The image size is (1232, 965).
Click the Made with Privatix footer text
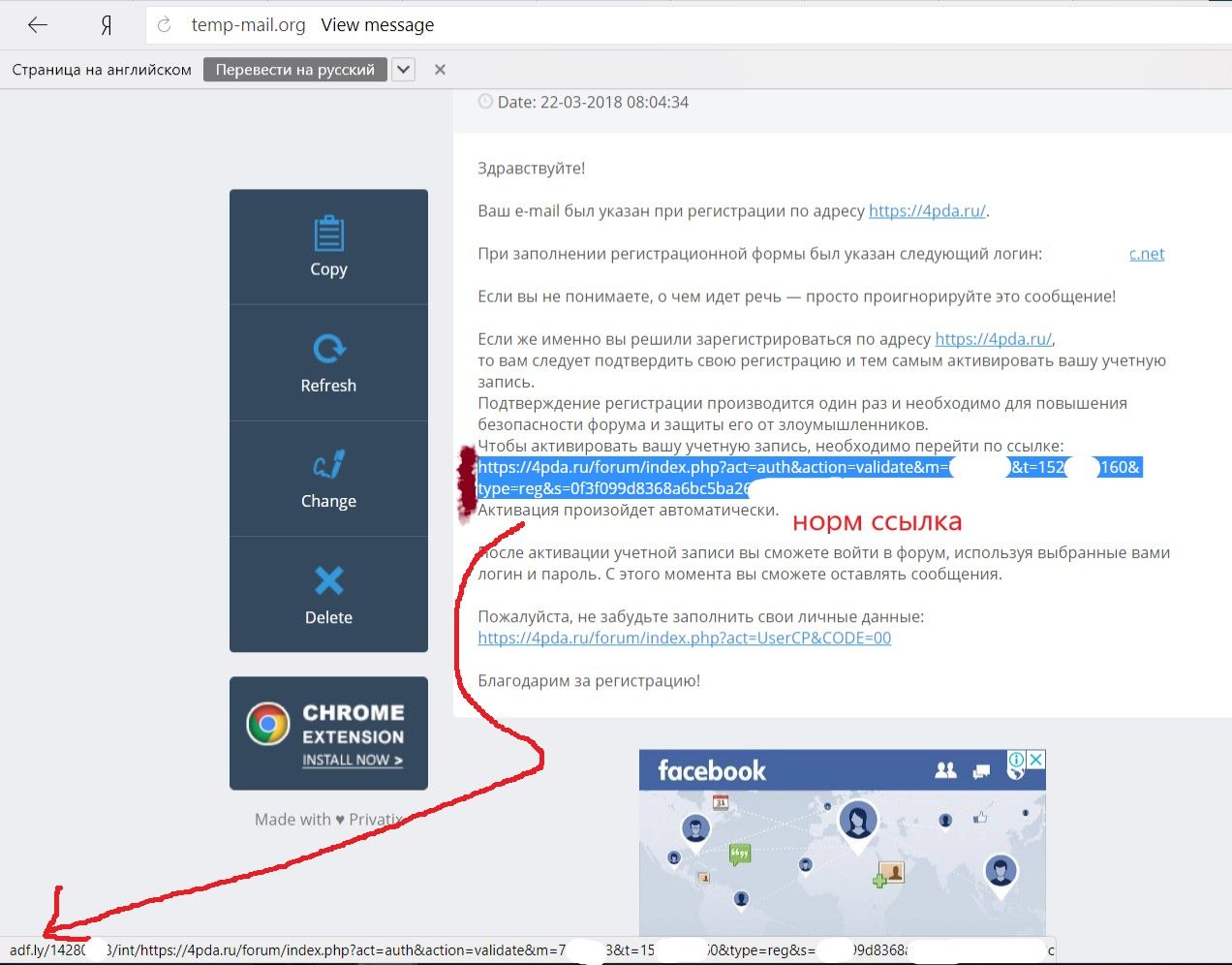[x=329, y=820]
